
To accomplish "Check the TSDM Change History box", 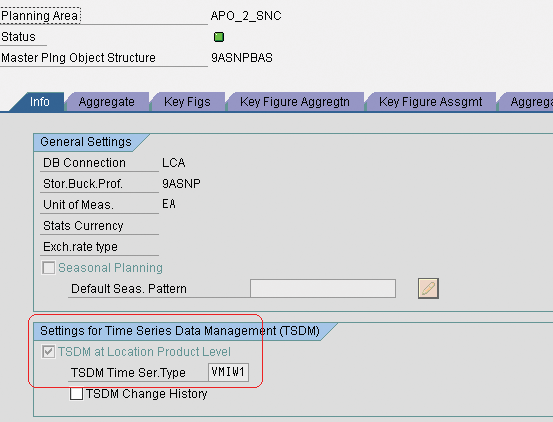I will (76, 393).
